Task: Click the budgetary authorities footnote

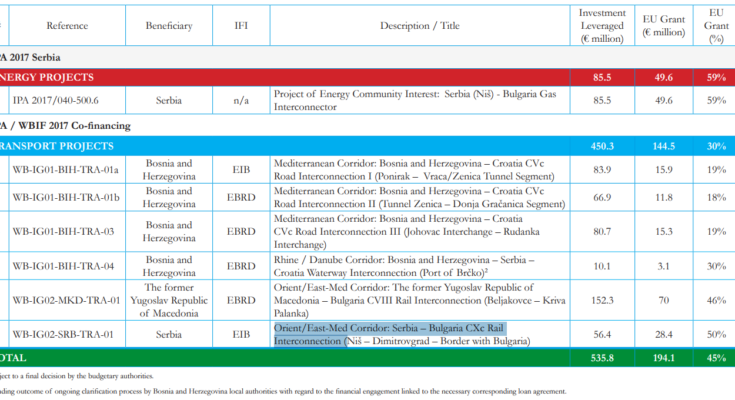Action: [76, 376]
